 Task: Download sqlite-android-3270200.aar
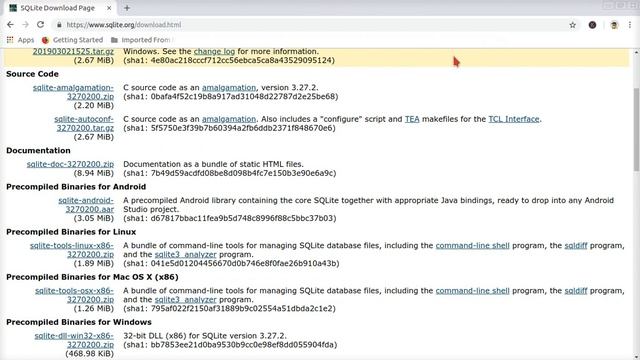click(86, 204)
